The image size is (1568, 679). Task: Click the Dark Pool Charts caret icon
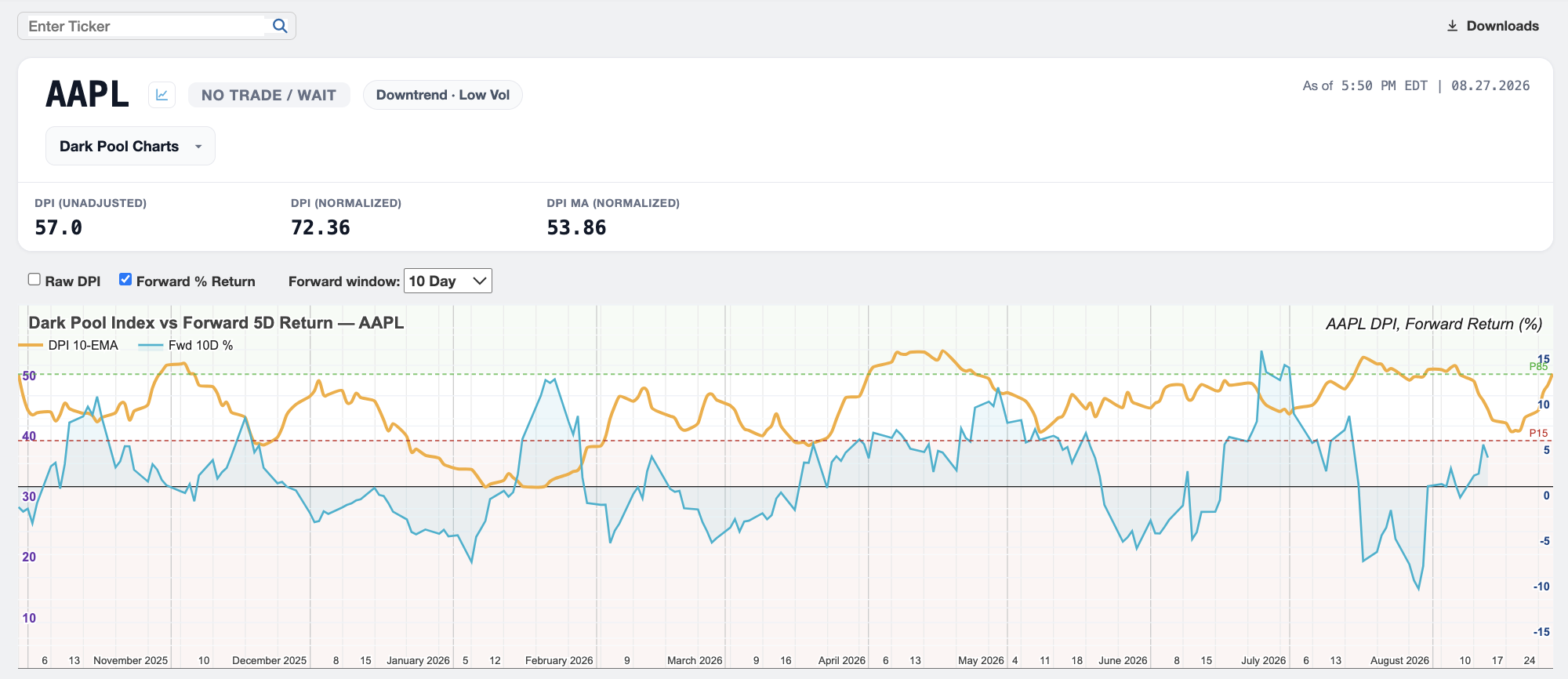tap(198, 147)
